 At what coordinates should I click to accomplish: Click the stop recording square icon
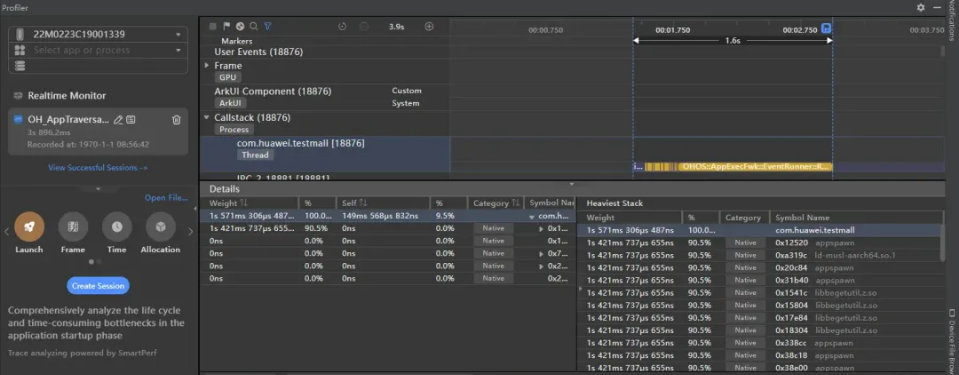[213, 26]
